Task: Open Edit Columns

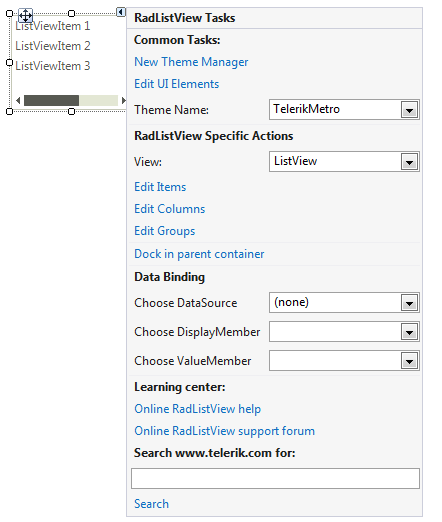Action: point(169,209)
